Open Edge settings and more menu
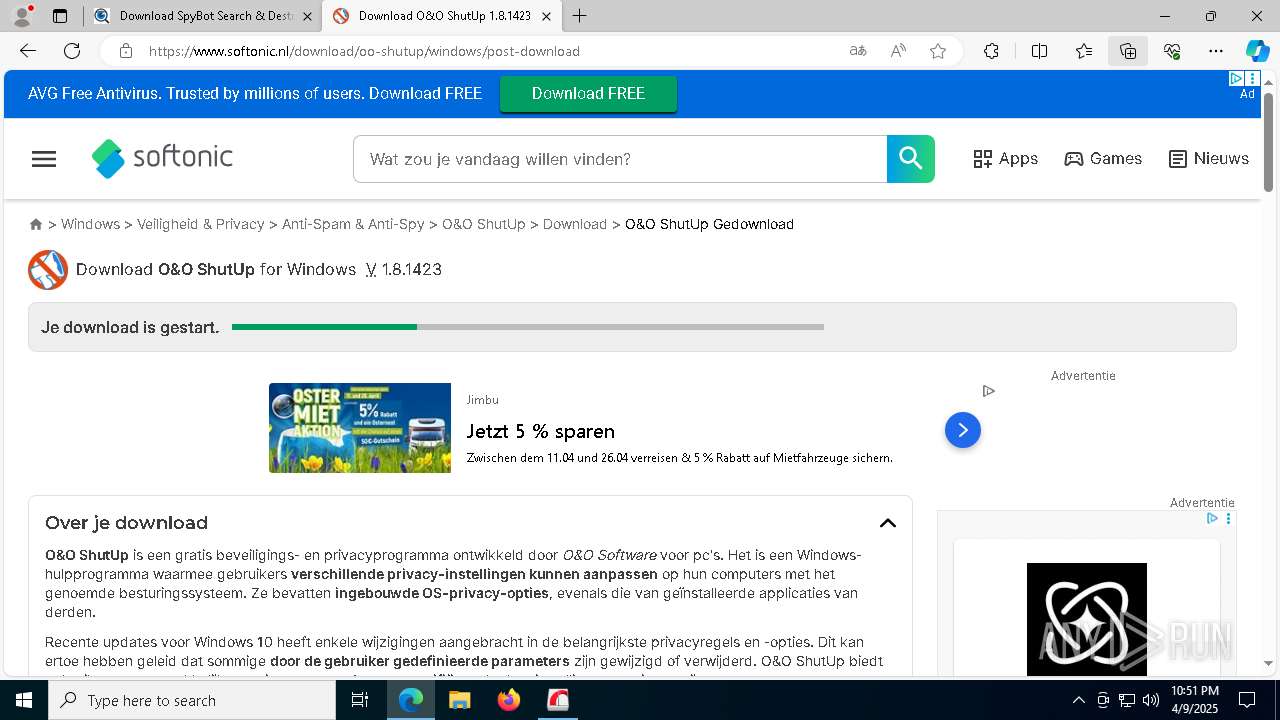 [x=1216, y=51]
